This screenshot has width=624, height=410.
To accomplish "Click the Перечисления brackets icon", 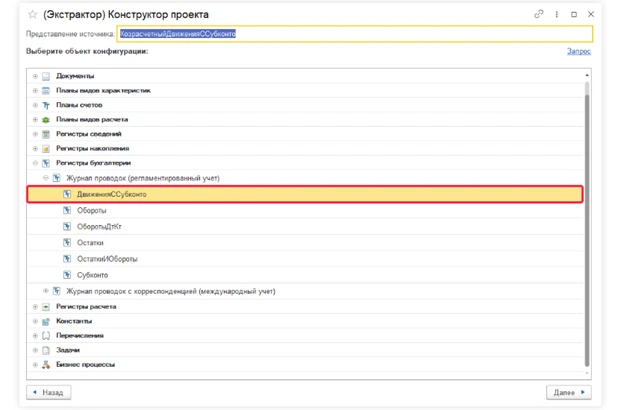I will click(46, 336).
